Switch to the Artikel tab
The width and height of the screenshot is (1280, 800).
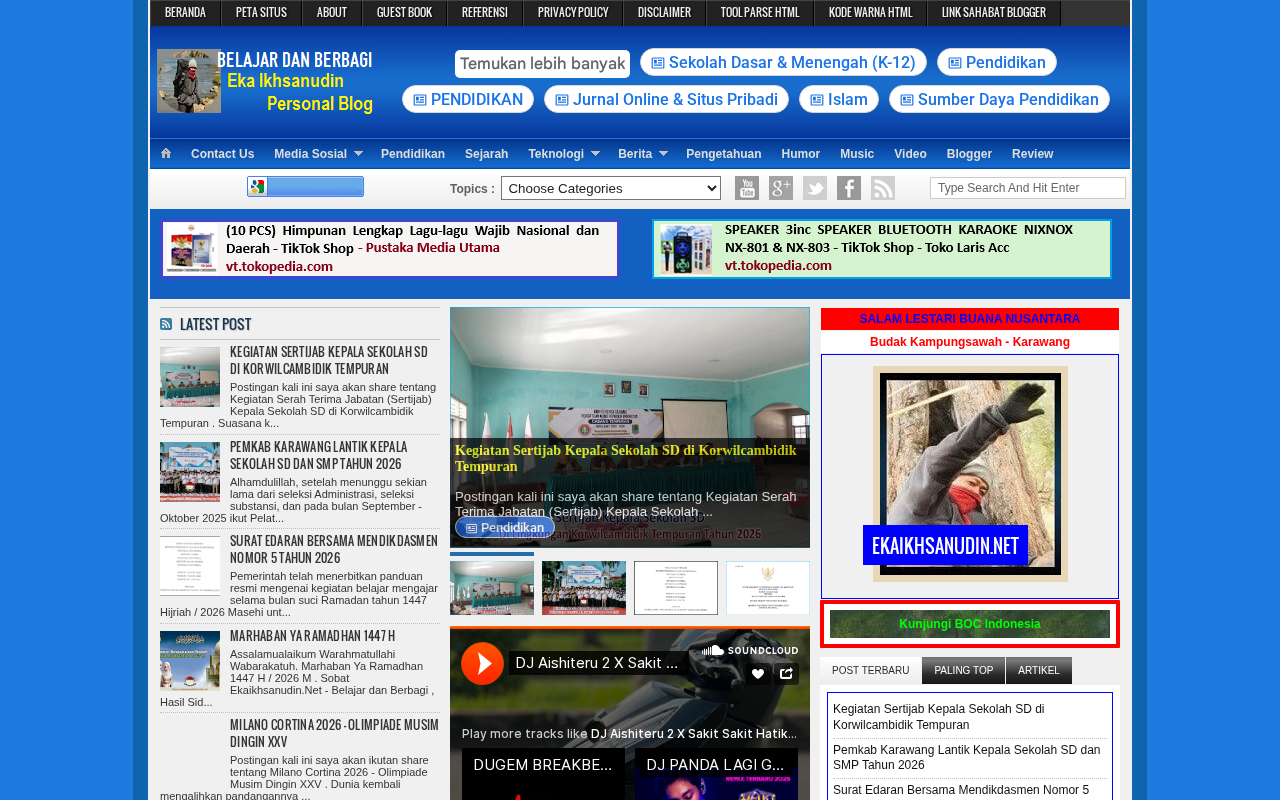pos(1039,670)
